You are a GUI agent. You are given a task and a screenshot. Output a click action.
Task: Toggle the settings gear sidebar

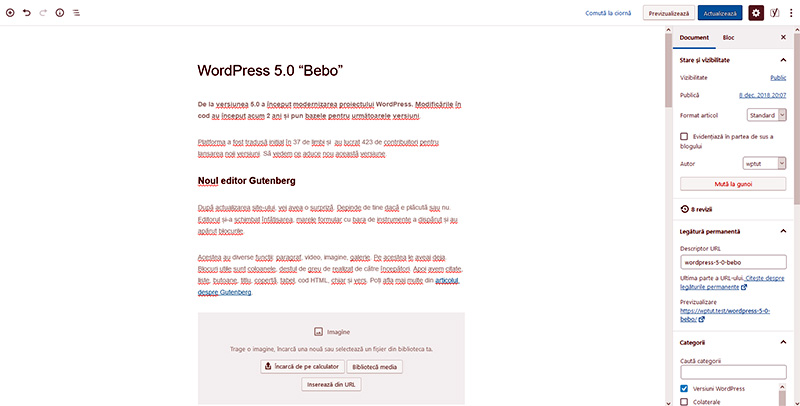[x=756, y=13]
